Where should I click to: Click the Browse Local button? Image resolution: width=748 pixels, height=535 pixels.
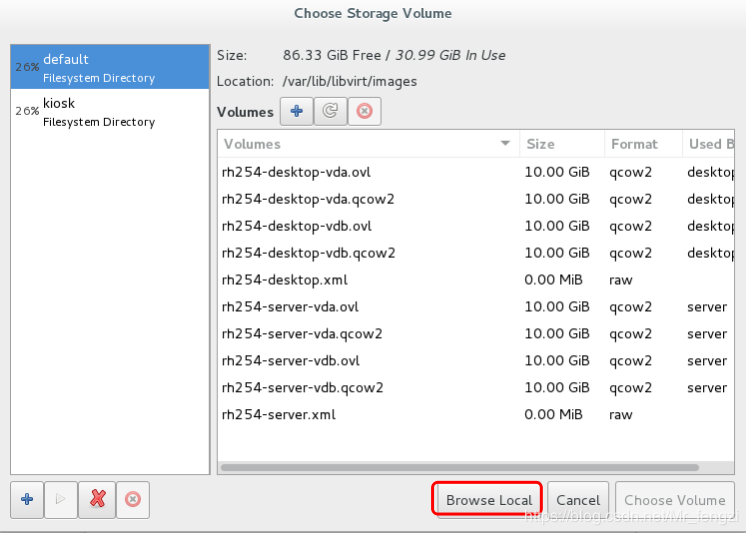pyautogui.click(x=488, y=500)
